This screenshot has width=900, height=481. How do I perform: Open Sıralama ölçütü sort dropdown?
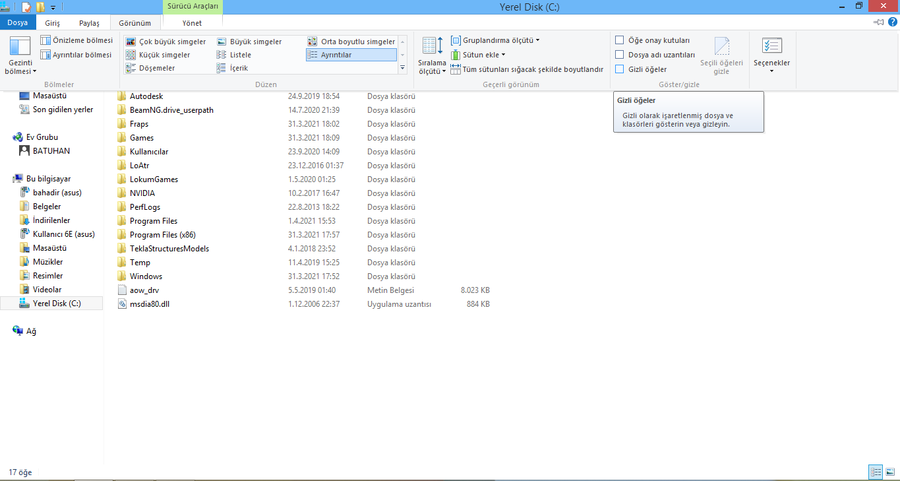[432, 56]
